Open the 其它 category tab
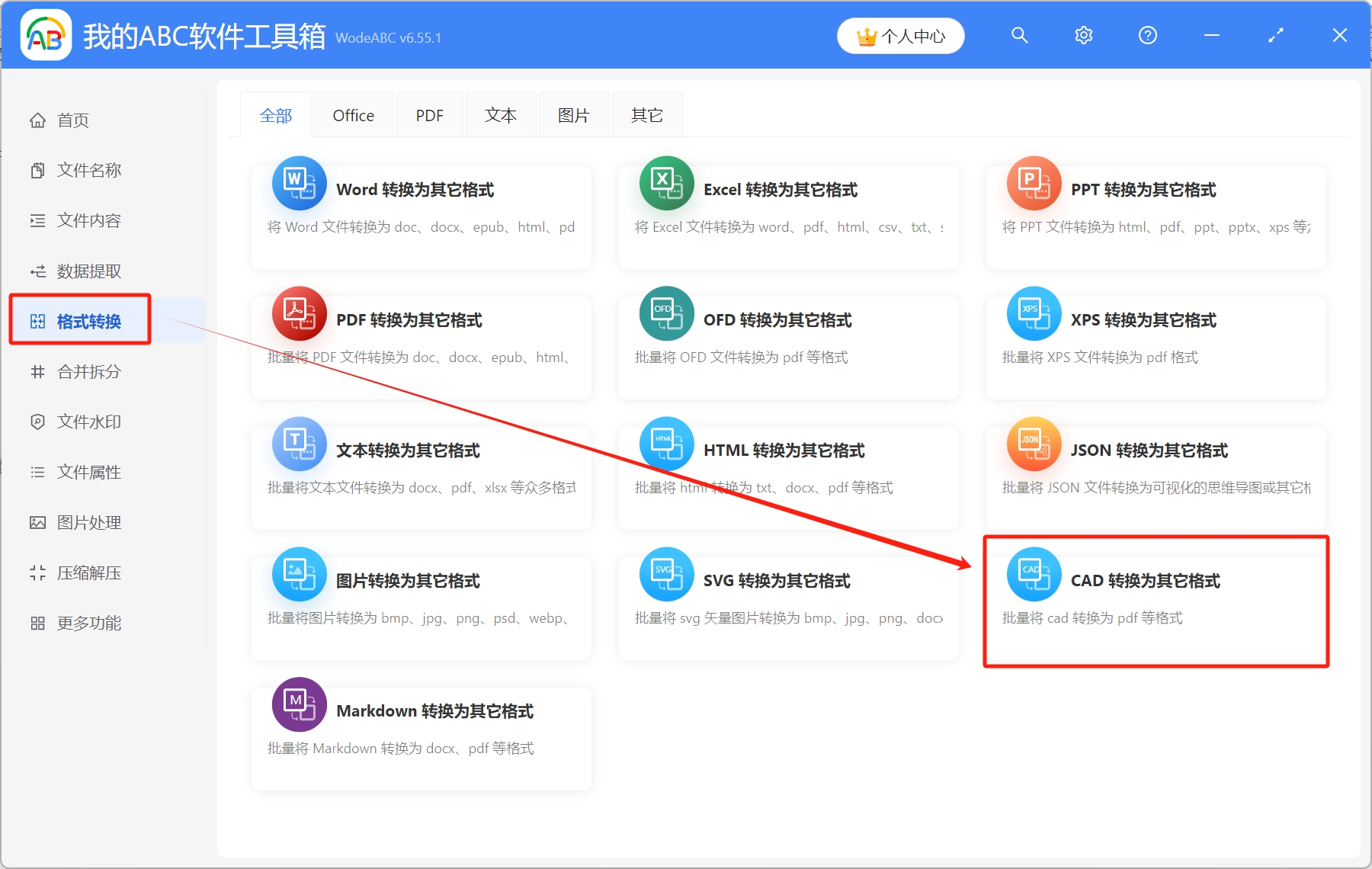Image resolution: width=1372 pixels, height=869 pixels. pos(646,114)
